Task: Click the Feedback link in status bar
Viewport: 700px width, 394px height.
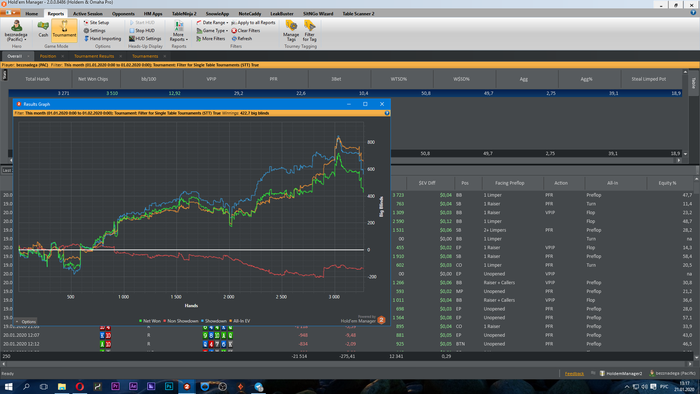Action: tap(574, 373)
